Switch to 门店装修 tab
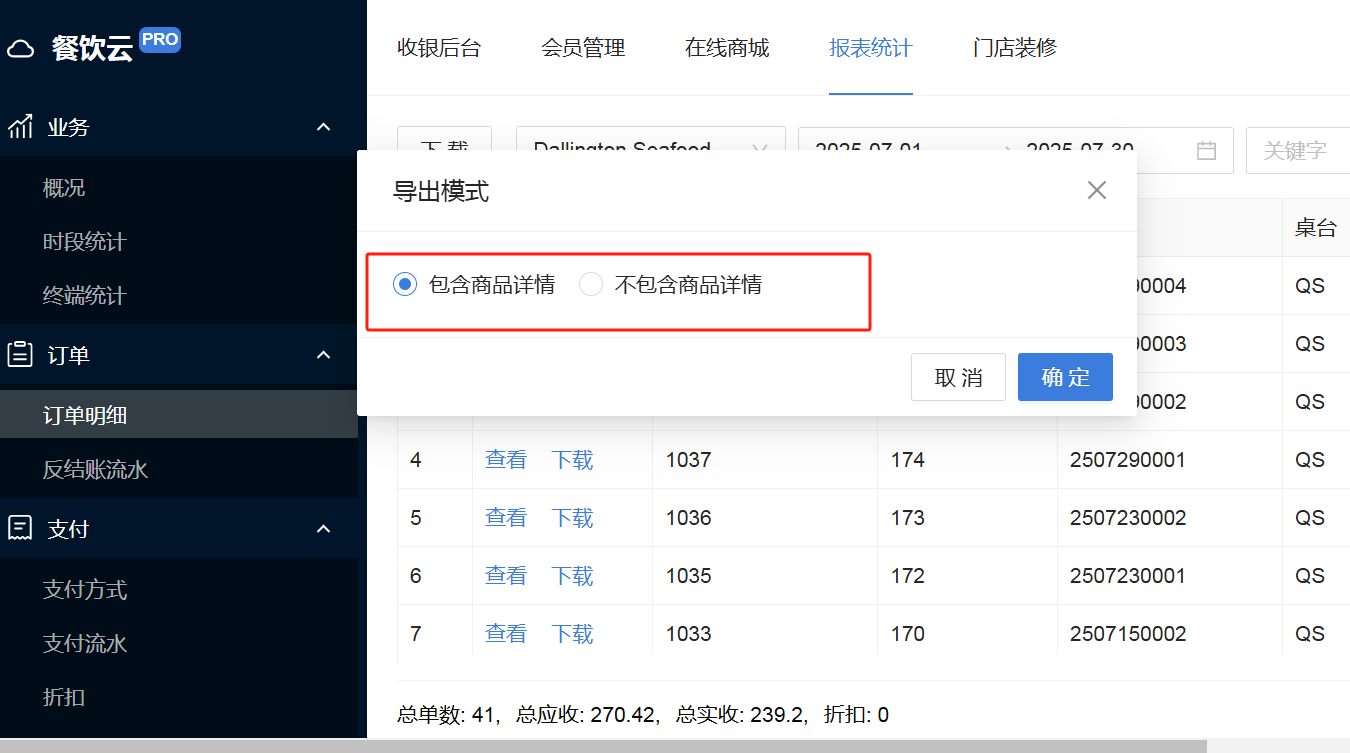 pos(1015,48)
